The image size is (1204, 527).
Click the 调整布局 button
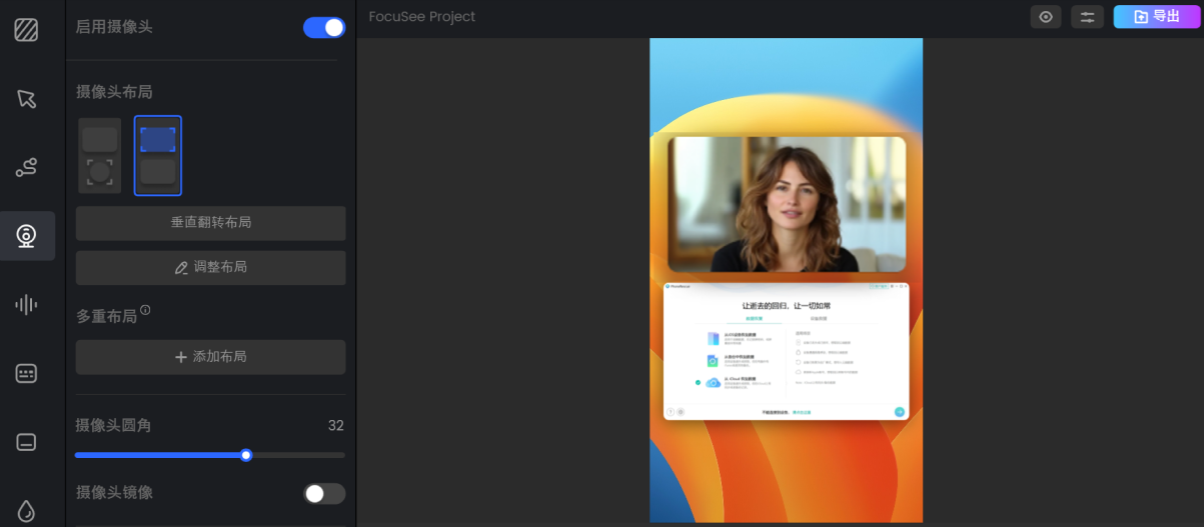pos(211,267)
